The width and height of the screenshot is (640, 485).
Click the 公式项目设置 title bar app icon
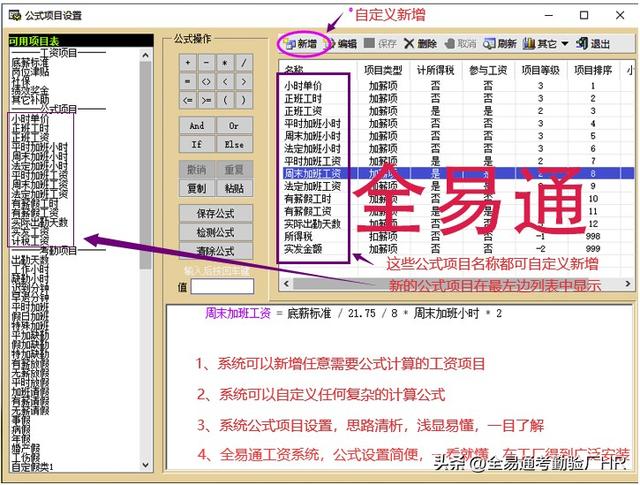15,16
